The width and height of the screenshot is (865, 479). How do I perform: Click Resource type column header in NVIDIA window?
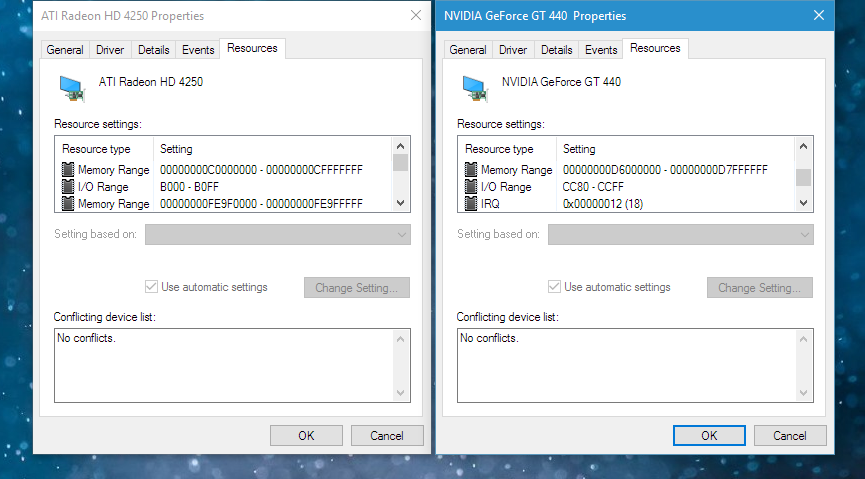(x=507, y=149)
